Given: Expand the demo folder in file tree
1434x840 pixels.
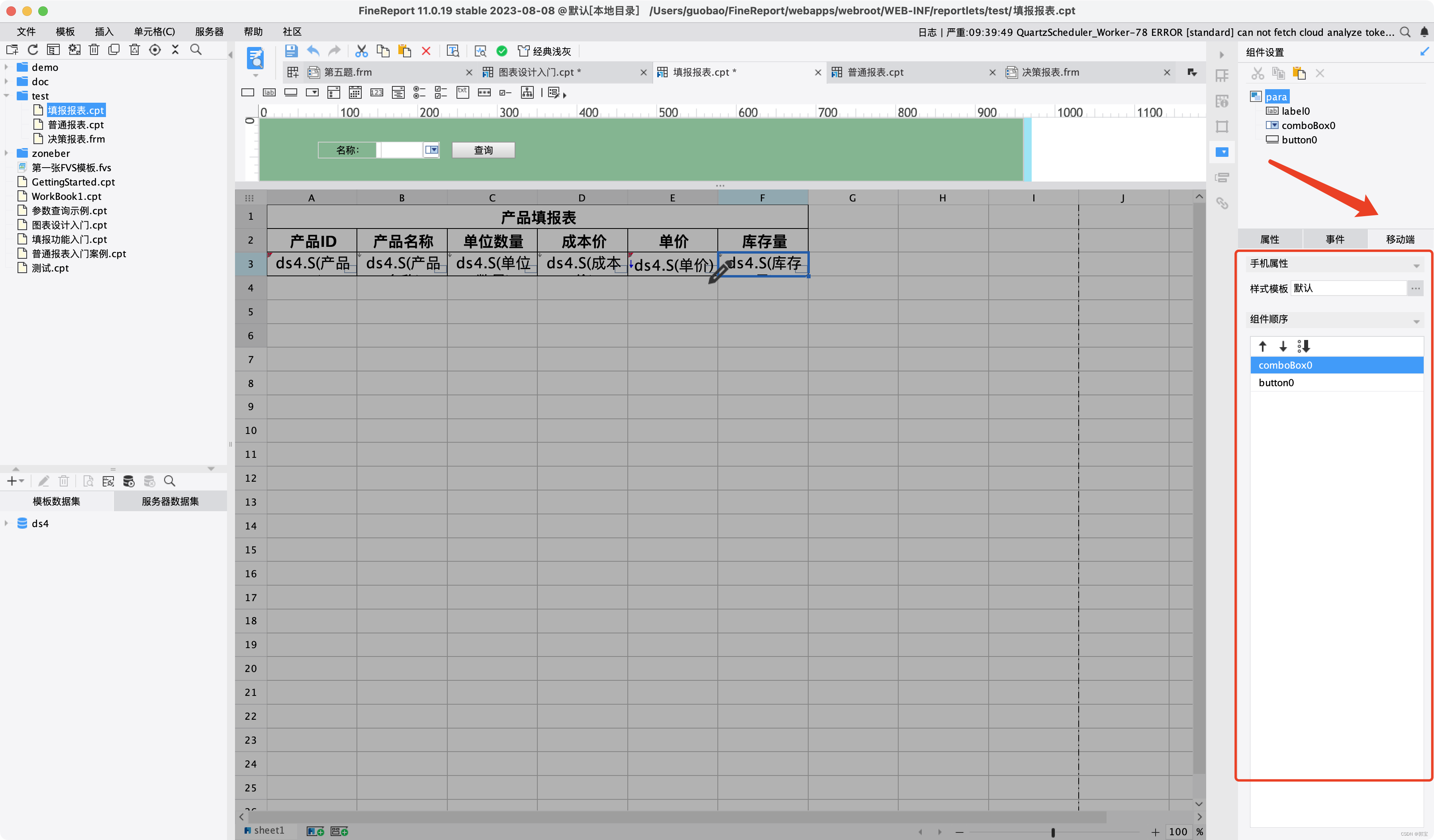Looking at the screenshot, I should [6, 67].
